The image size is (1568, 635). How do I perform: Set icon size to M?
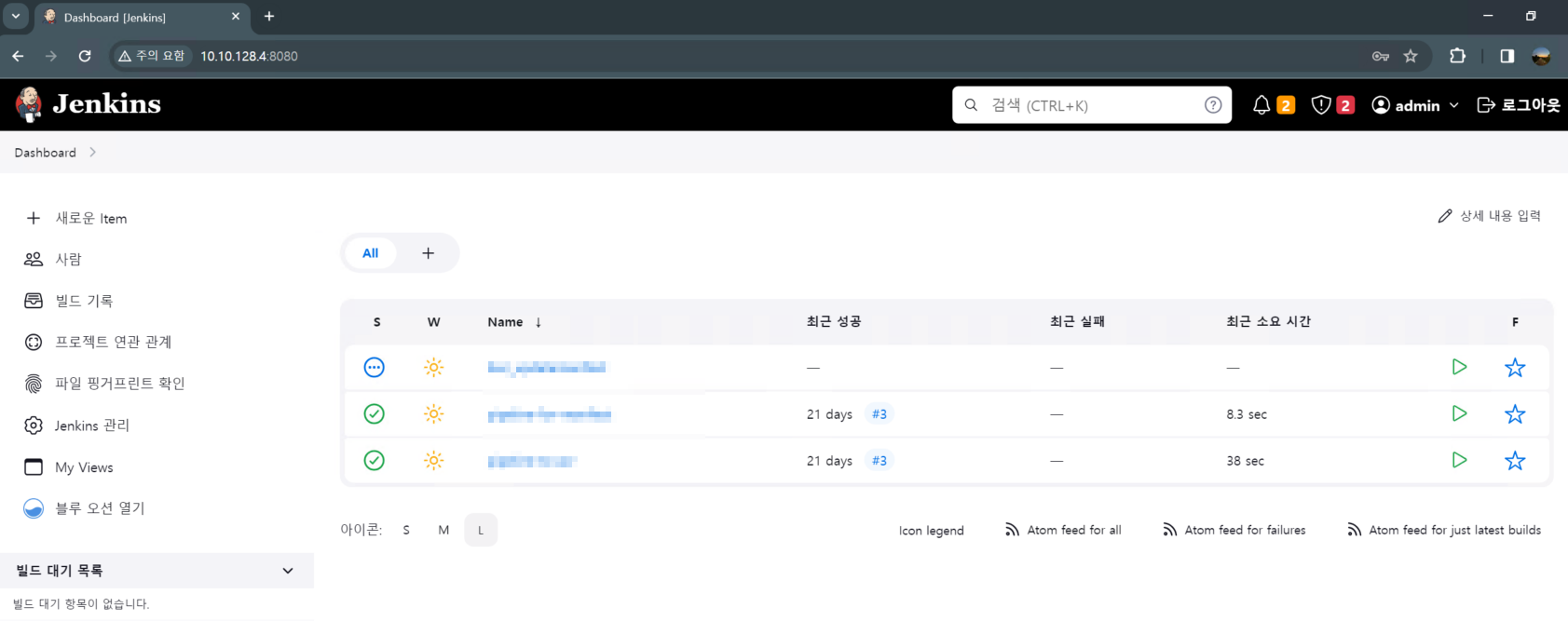[443, 530]
